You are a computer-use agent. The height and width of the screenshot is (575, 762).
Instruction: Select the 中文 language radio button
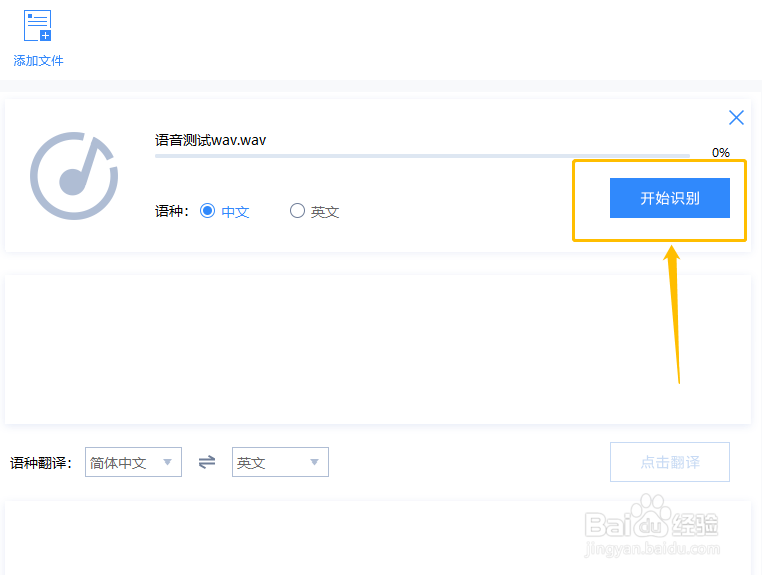tap(208, 211)
